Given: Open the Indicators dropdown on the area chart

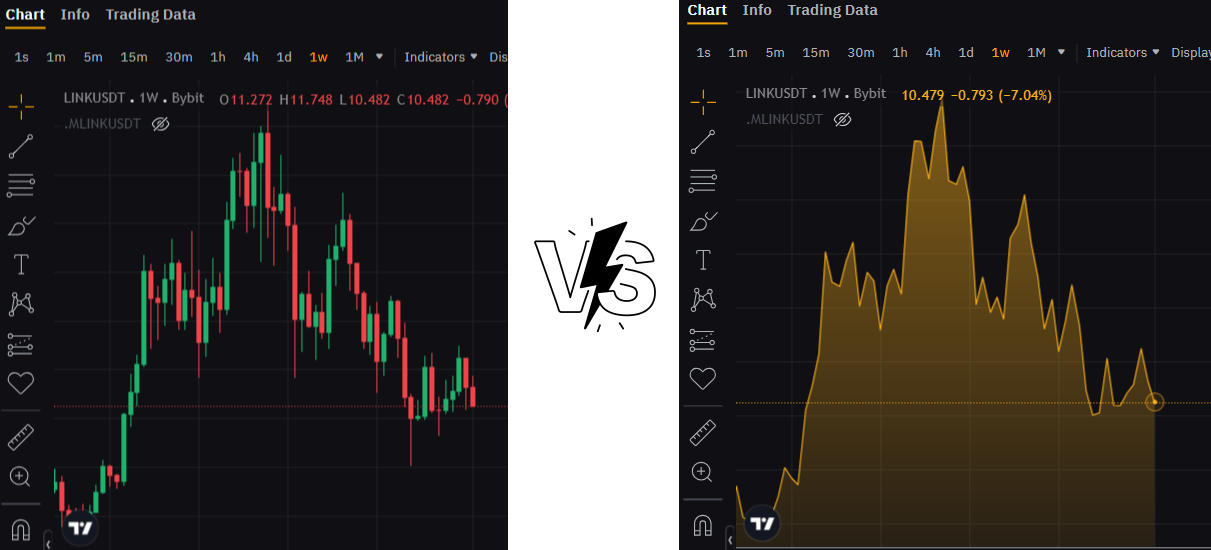Looking at the screenshot, I should pyautogui.click(x=1122, y=52).
